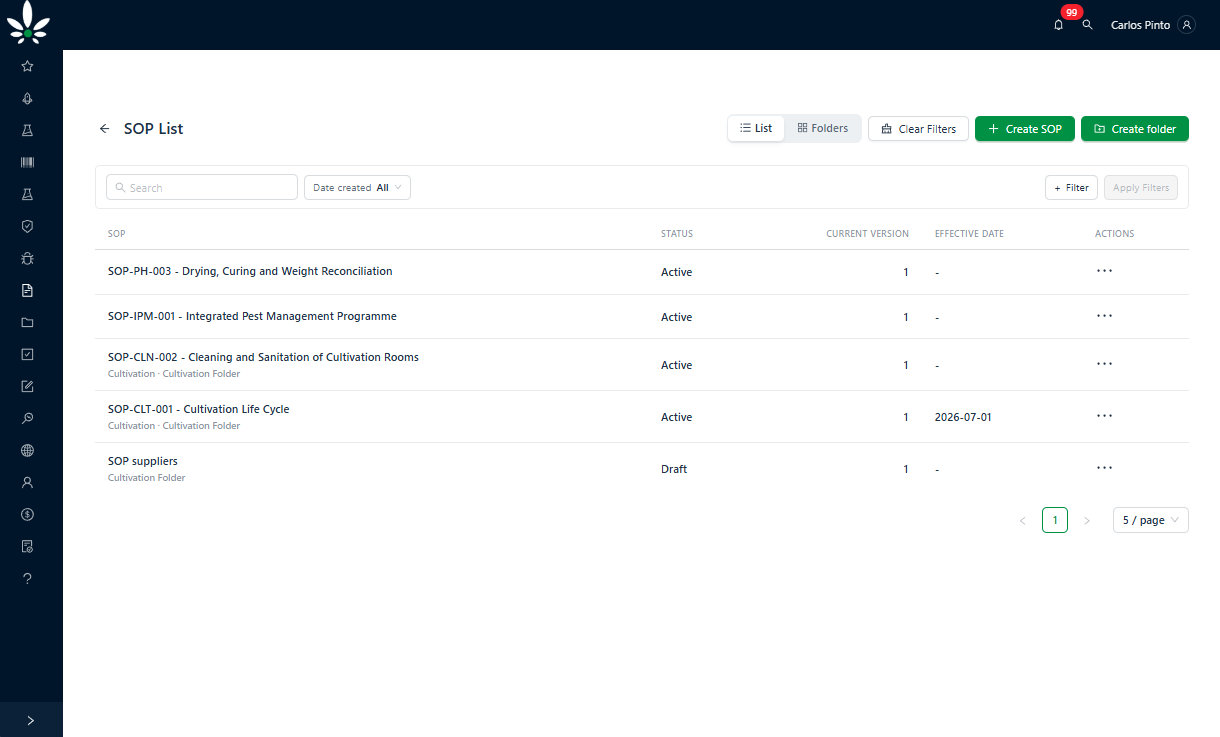1220x737 pixels.
Task: Click the Create folder button
Action: click(x=1135, y=129)
